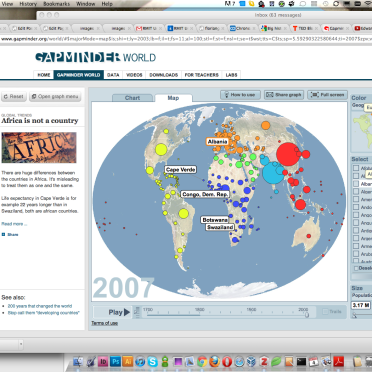
Task: Click the Adobe menu bar status icon
Action: coord(230,4)
